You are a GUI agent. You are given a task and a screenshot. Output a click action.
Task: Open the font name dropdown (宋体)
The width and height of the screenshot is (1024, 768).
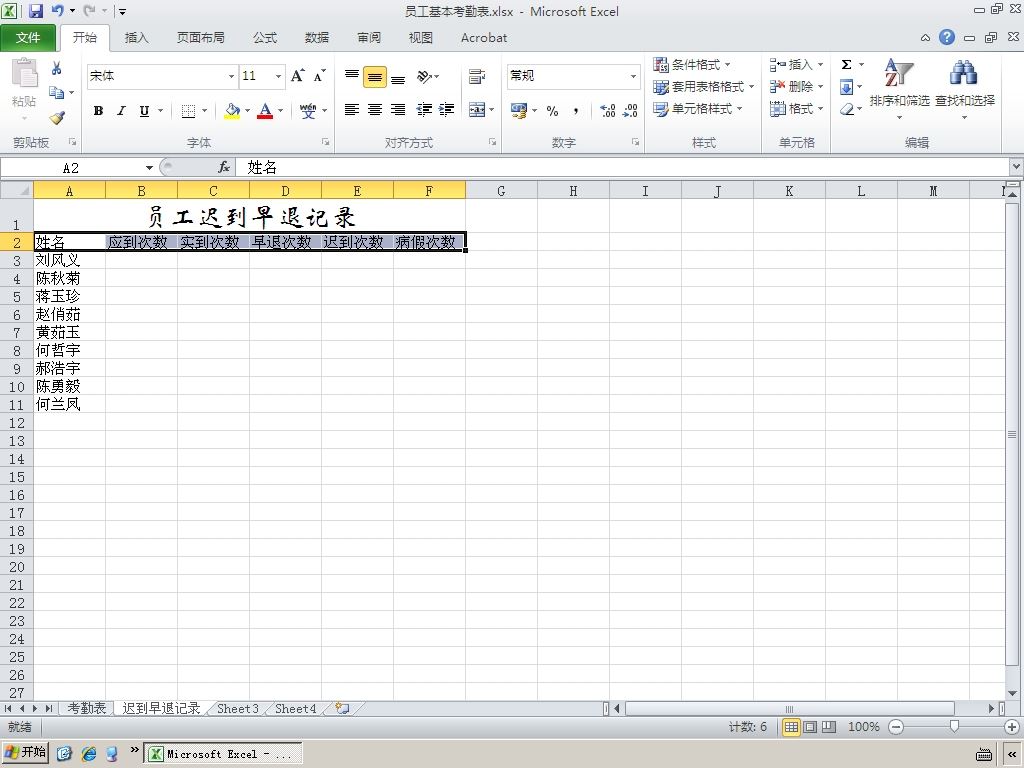231,76
